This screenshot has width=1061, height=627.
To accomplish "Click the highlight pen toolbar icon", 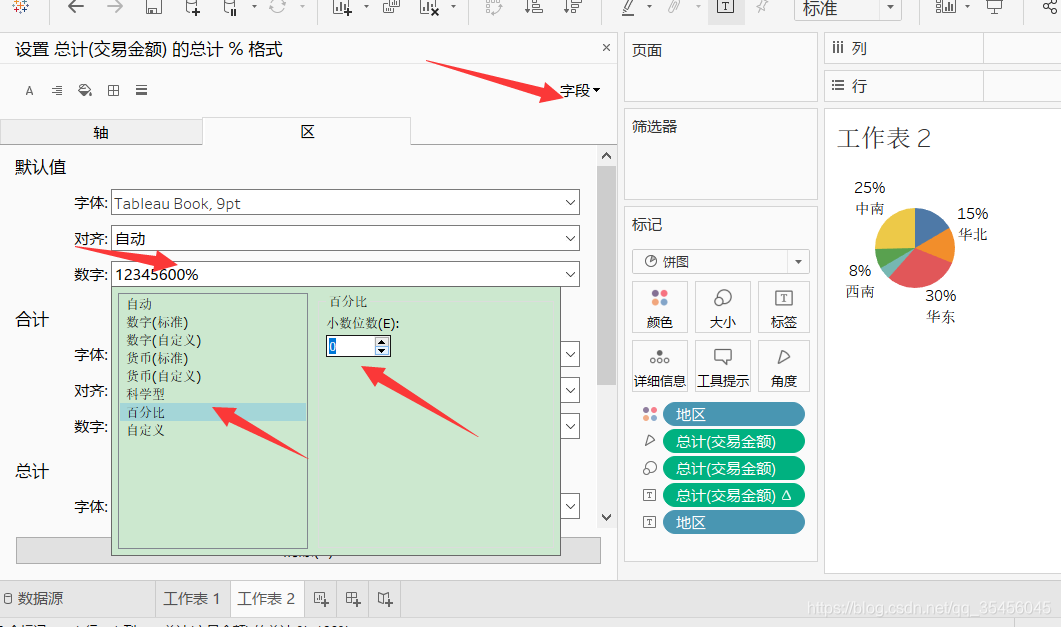I will click(629, 7).
